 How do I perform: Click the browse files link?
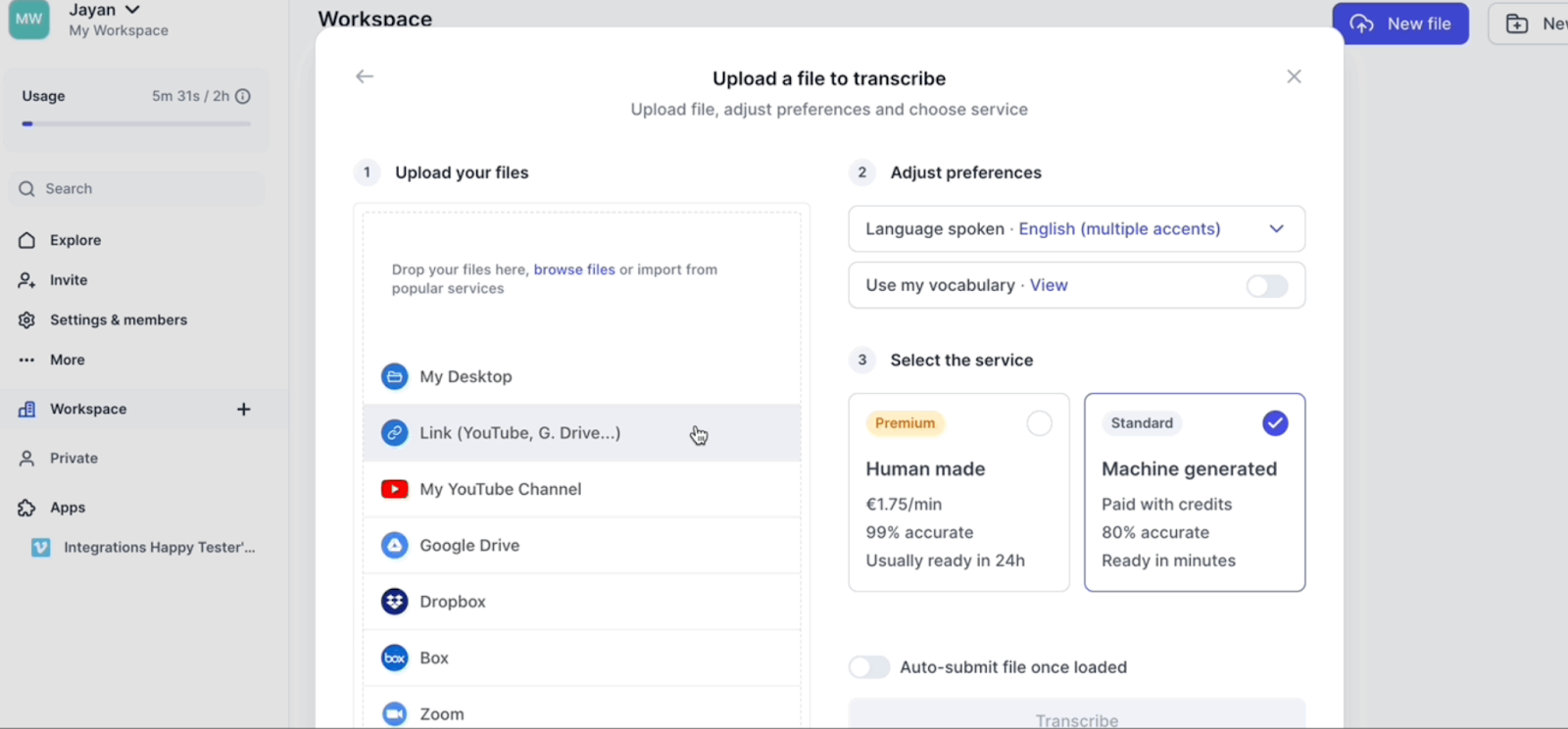click(574, 269)
